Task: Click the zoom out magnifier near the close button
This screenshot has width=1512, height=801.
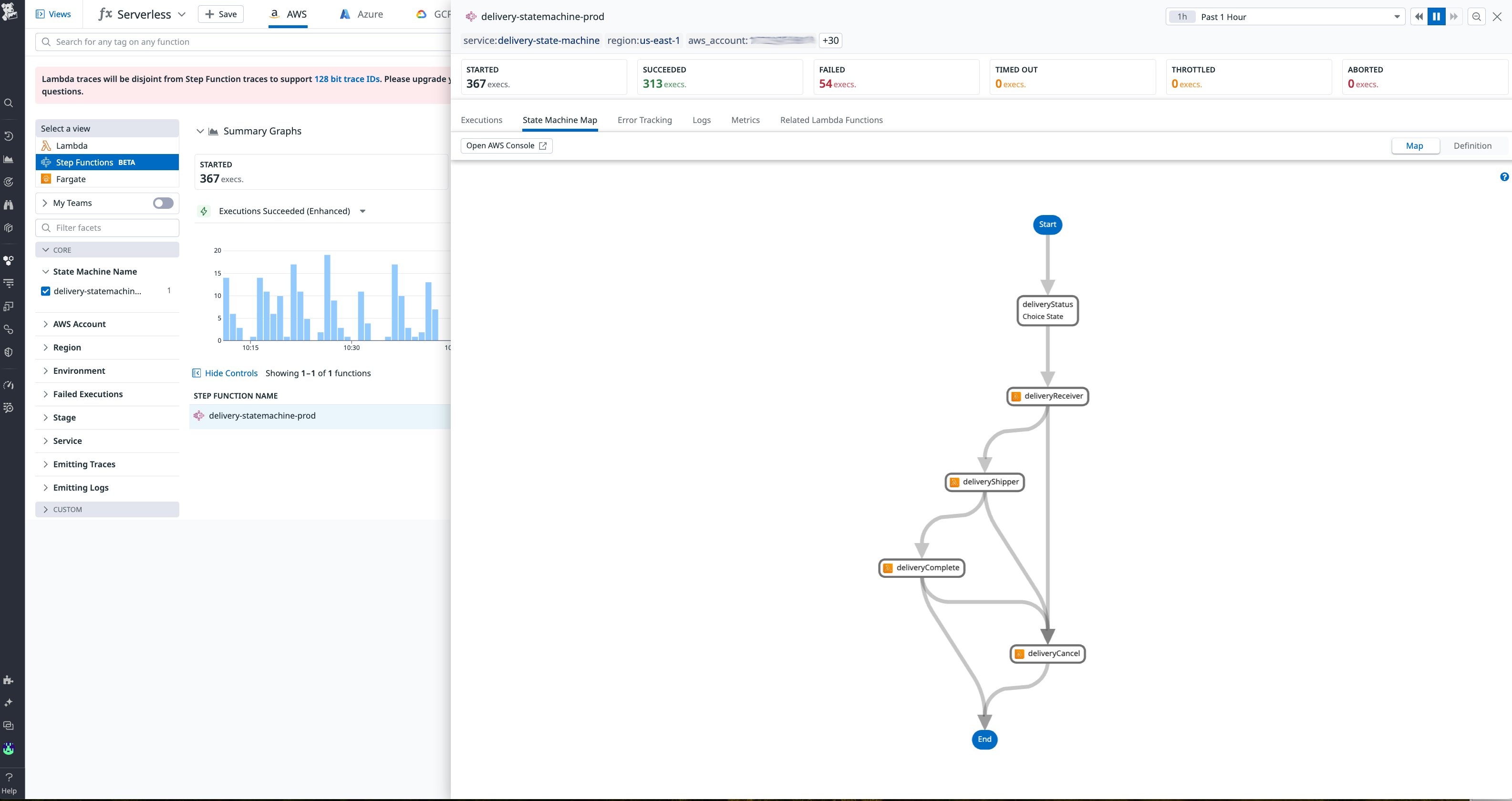Action: pyautogui.click(x=1476, y=16)
